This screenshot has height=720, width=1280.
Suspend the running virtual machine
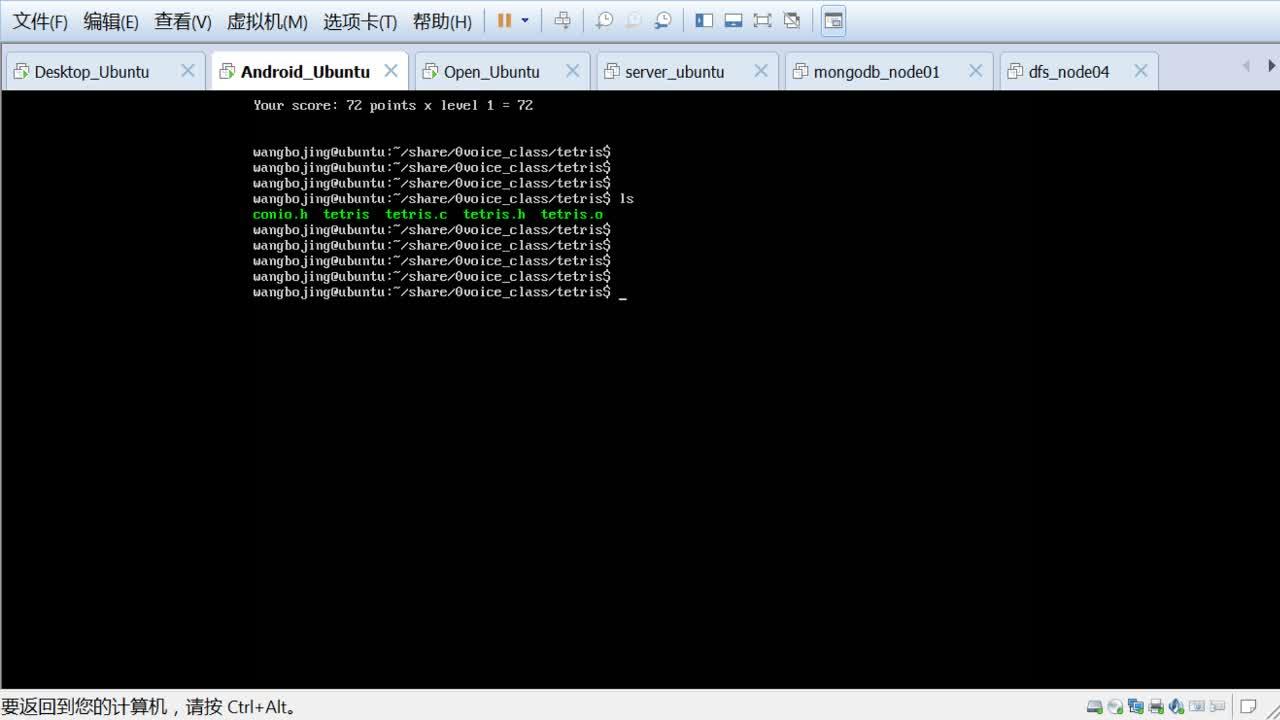[503, 20]
